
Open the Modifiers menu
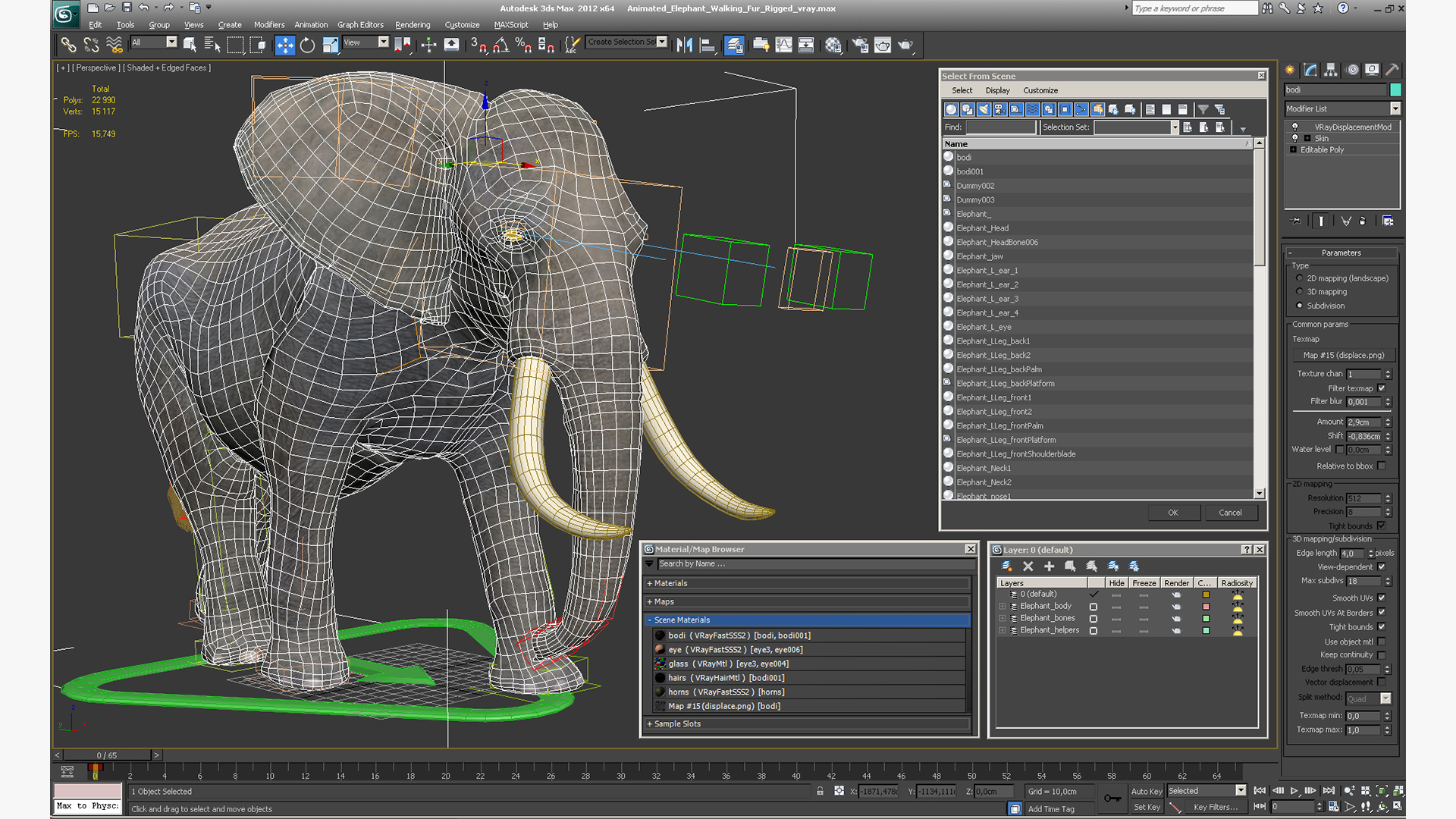point(269,25)
